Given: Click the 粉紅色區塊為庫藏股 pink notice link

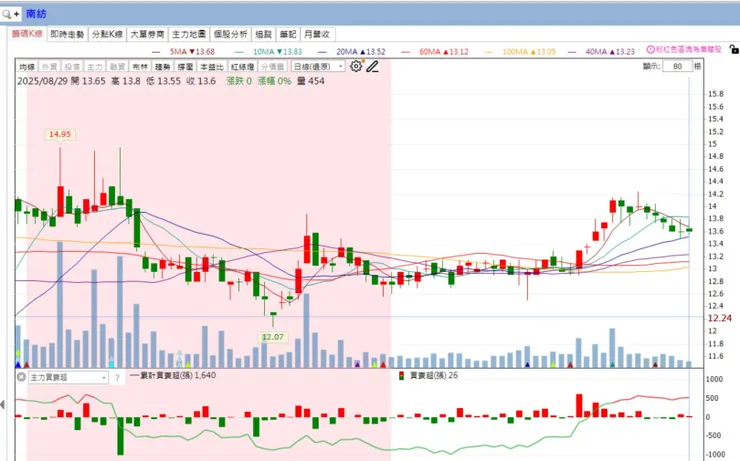Looking at the screenshot, I should 689,50.
